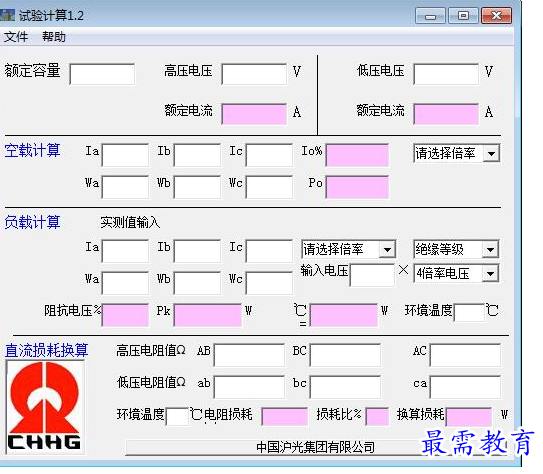
Task: Click the low-voltage 额定电流 pink output field
Action: 446,114
